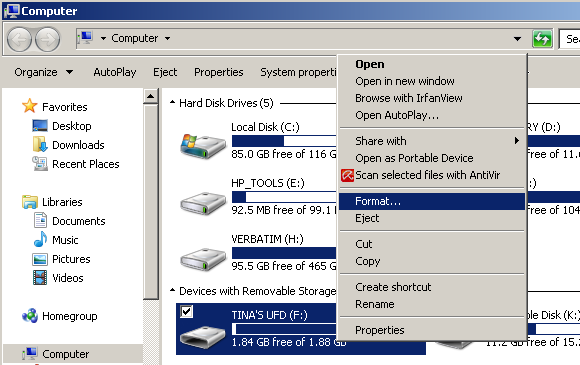Click the Libraries folder icon
The width and height of the screenshot is (580, 365).
(30, 202)
